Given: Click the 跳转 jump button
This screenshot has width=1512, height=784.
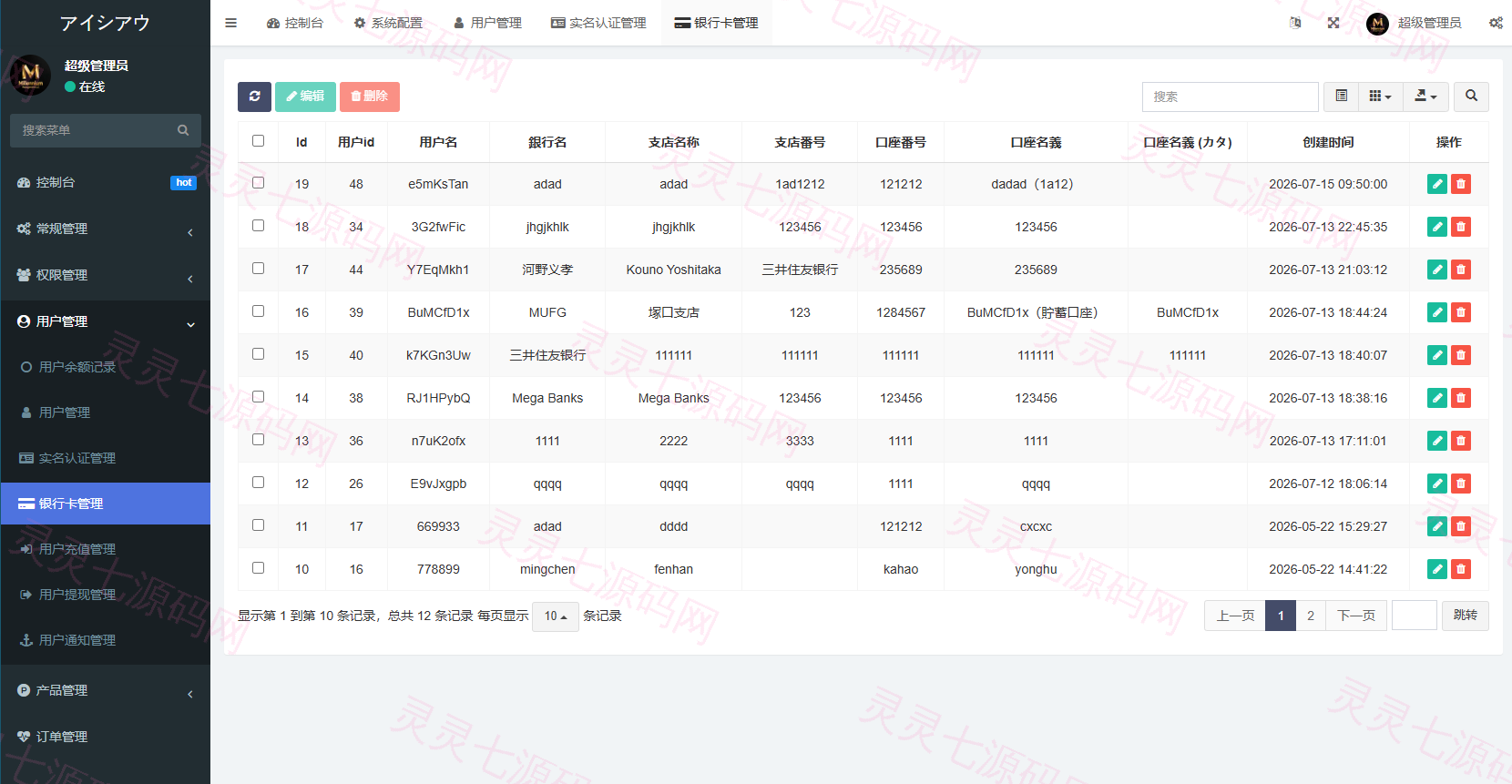Looking at the screenshot, I should tap(1466, 616).
